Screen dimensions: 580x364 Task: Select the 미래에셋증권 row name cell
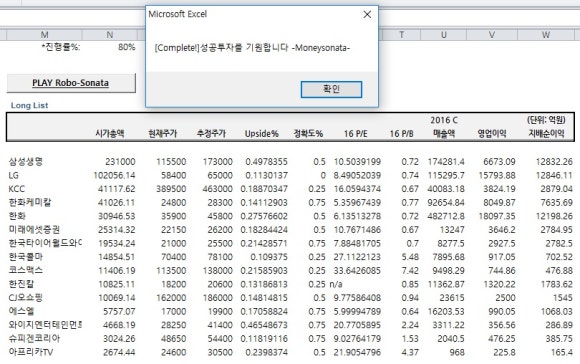34,230
